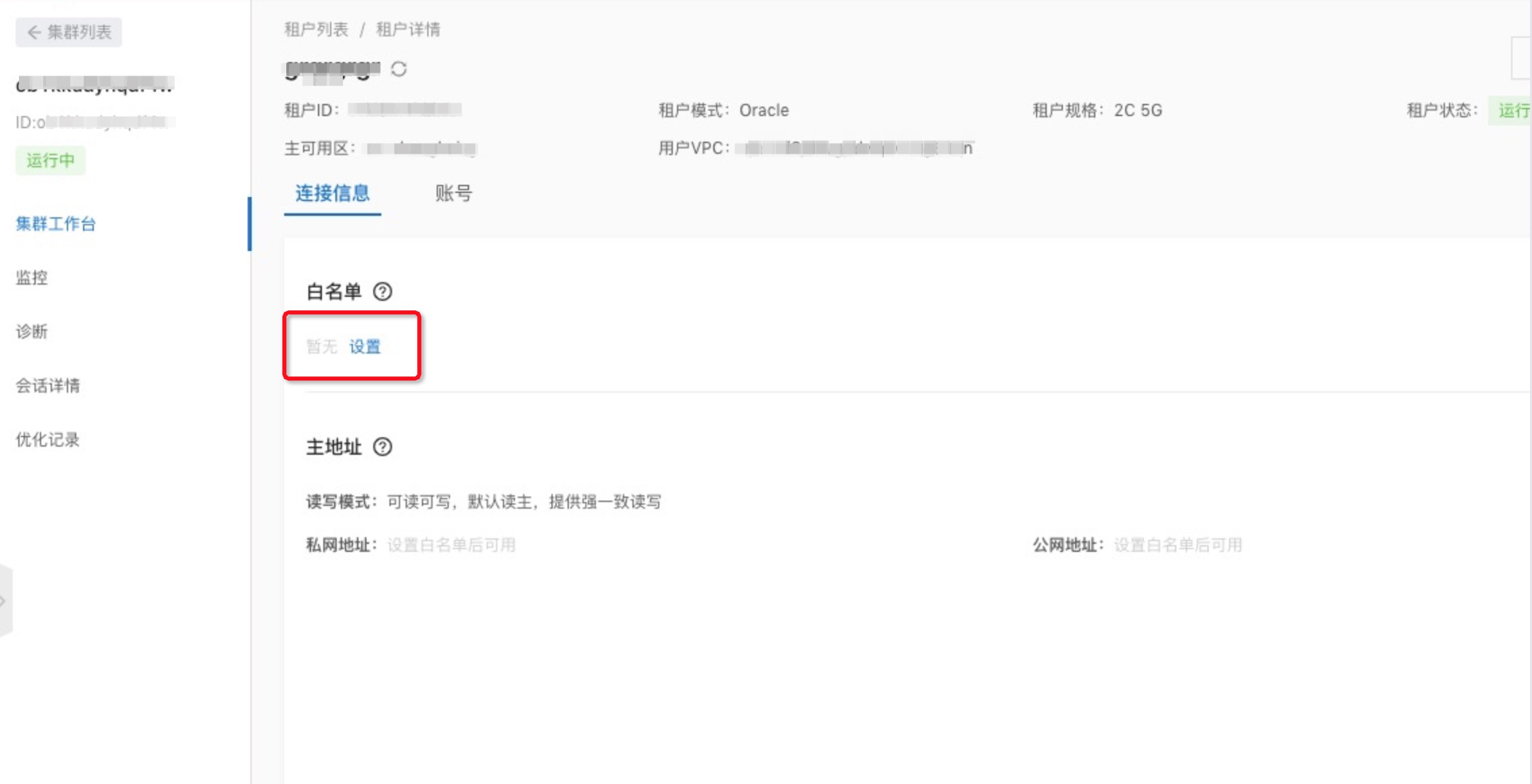
Task: Open the primary address help icon
Action: point(383,447)
